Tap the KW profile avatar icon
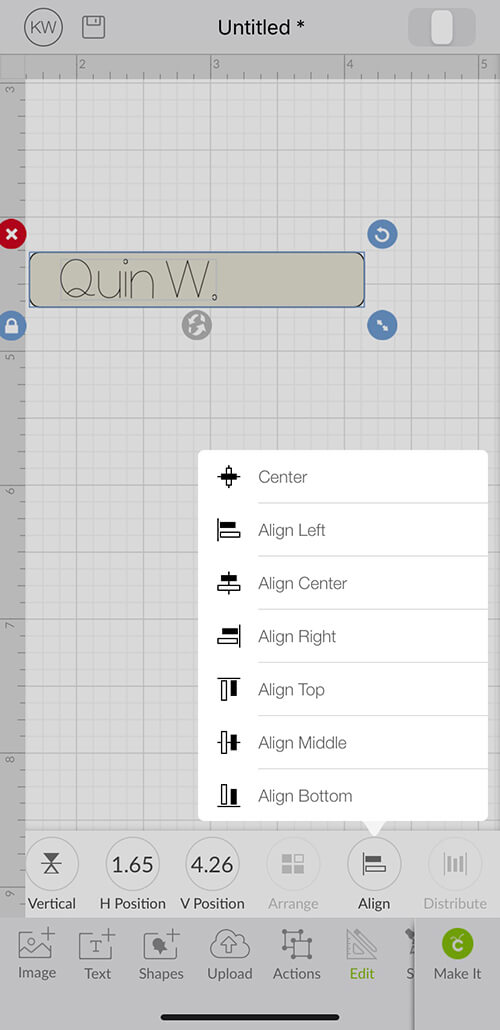 point(43,27)
